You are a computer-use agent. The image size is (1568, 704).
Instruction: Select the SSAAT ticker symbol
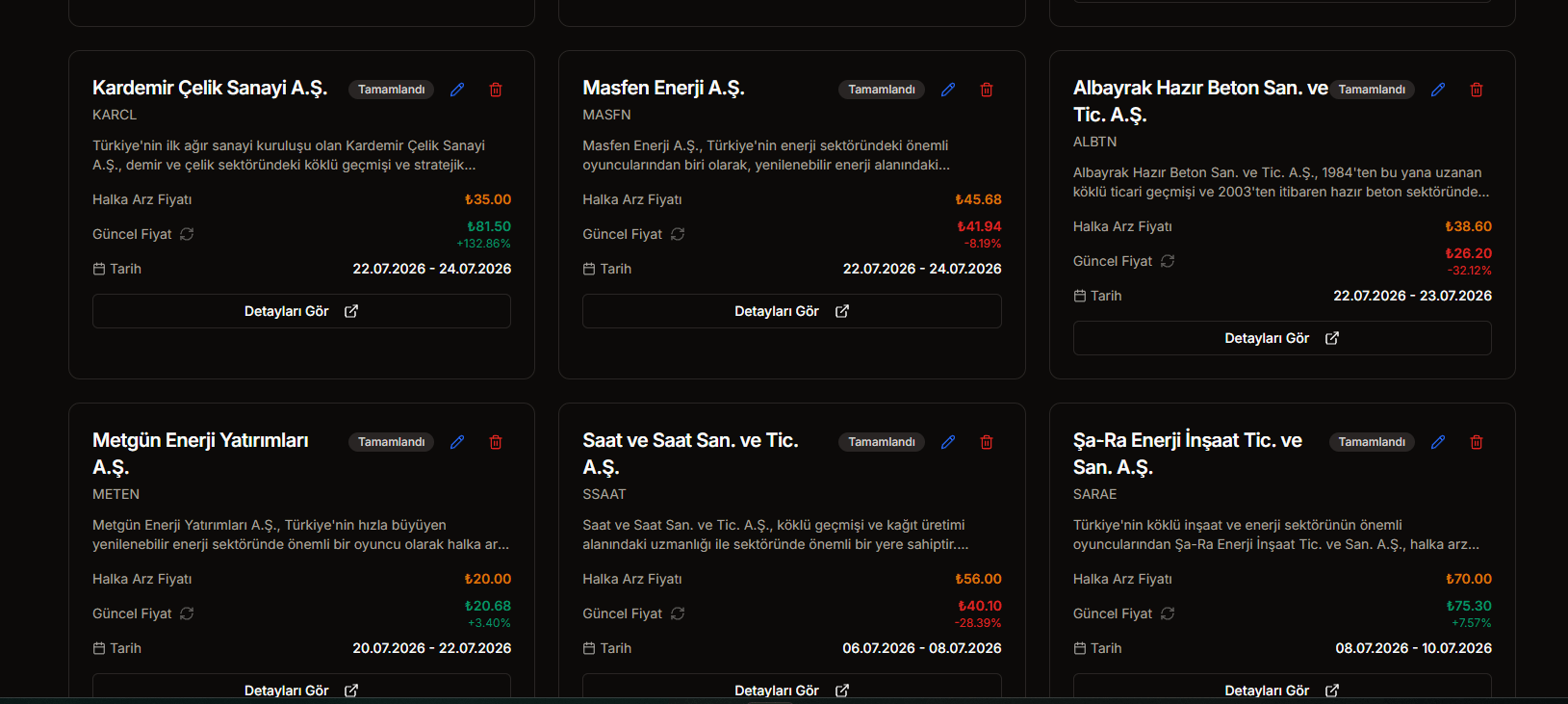[x=604, y=494]
